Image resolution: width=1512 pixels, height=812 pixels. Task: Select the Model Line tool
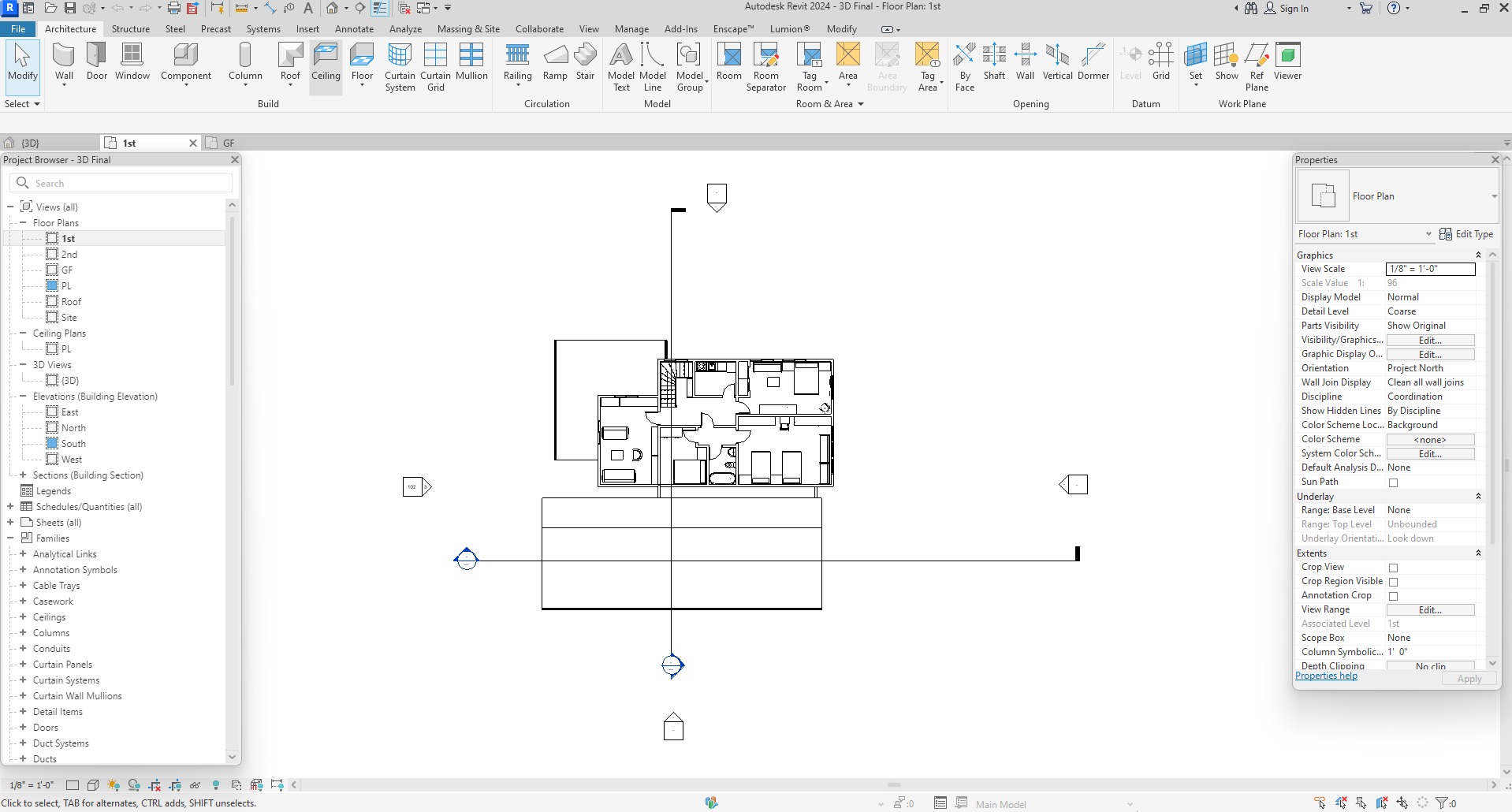(x=653, y=67)
